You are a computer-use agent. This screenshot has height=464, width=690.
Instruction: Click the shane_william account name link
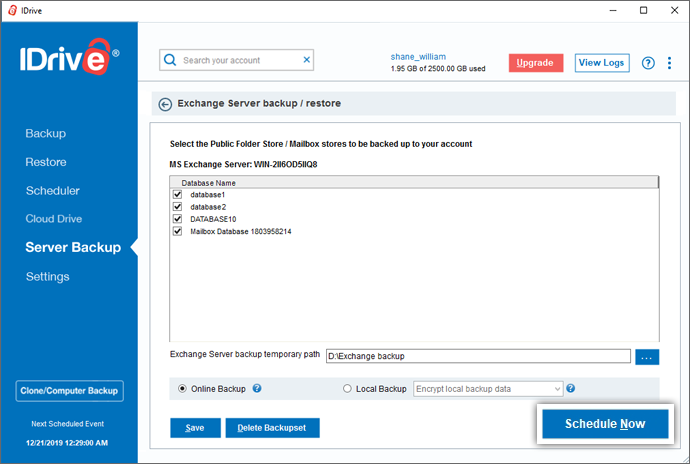[x=418, y=57]
